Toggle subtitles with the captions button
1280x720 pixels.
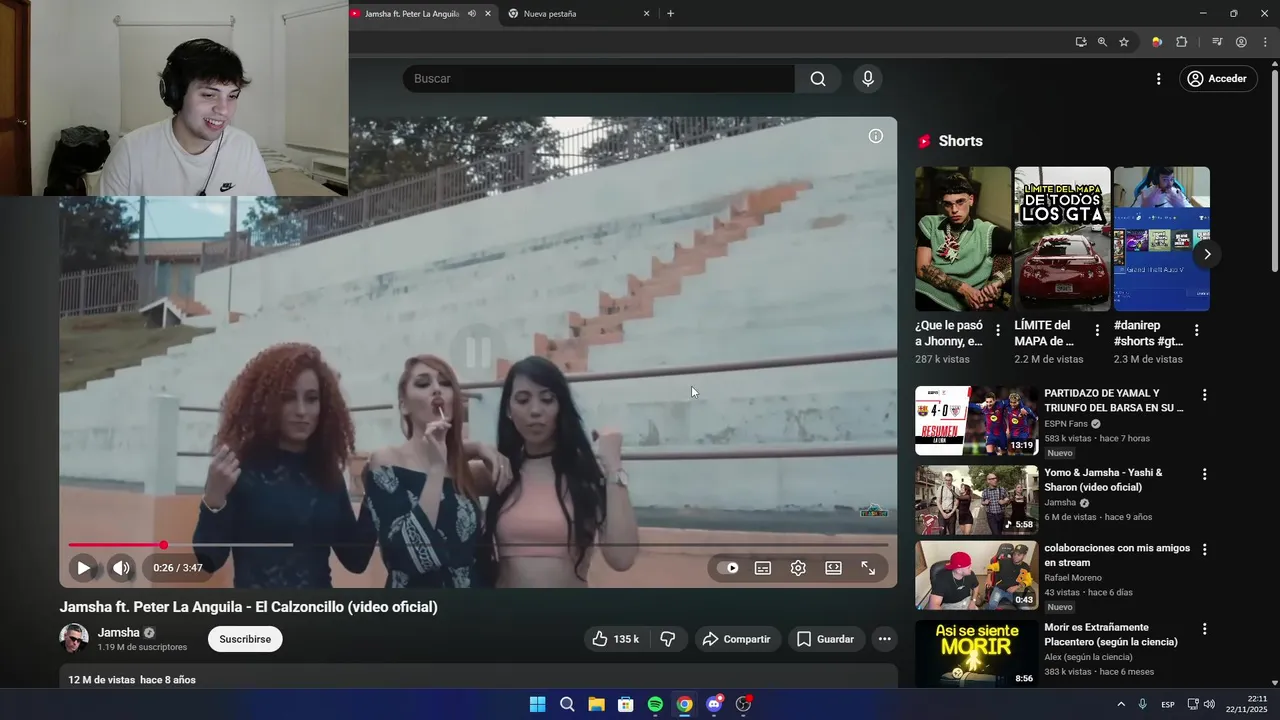pyautogui.click(x=763, y=568)
